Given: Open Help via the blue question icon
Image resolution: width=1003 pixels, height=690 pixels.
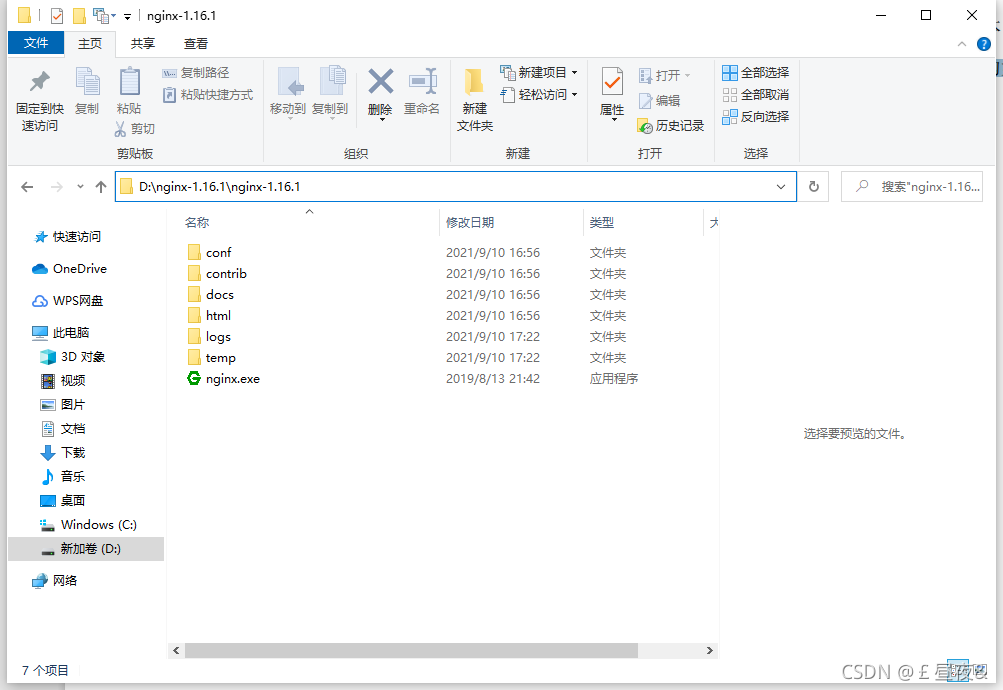Looking at the screenshot, I should [x=984, y=43].
